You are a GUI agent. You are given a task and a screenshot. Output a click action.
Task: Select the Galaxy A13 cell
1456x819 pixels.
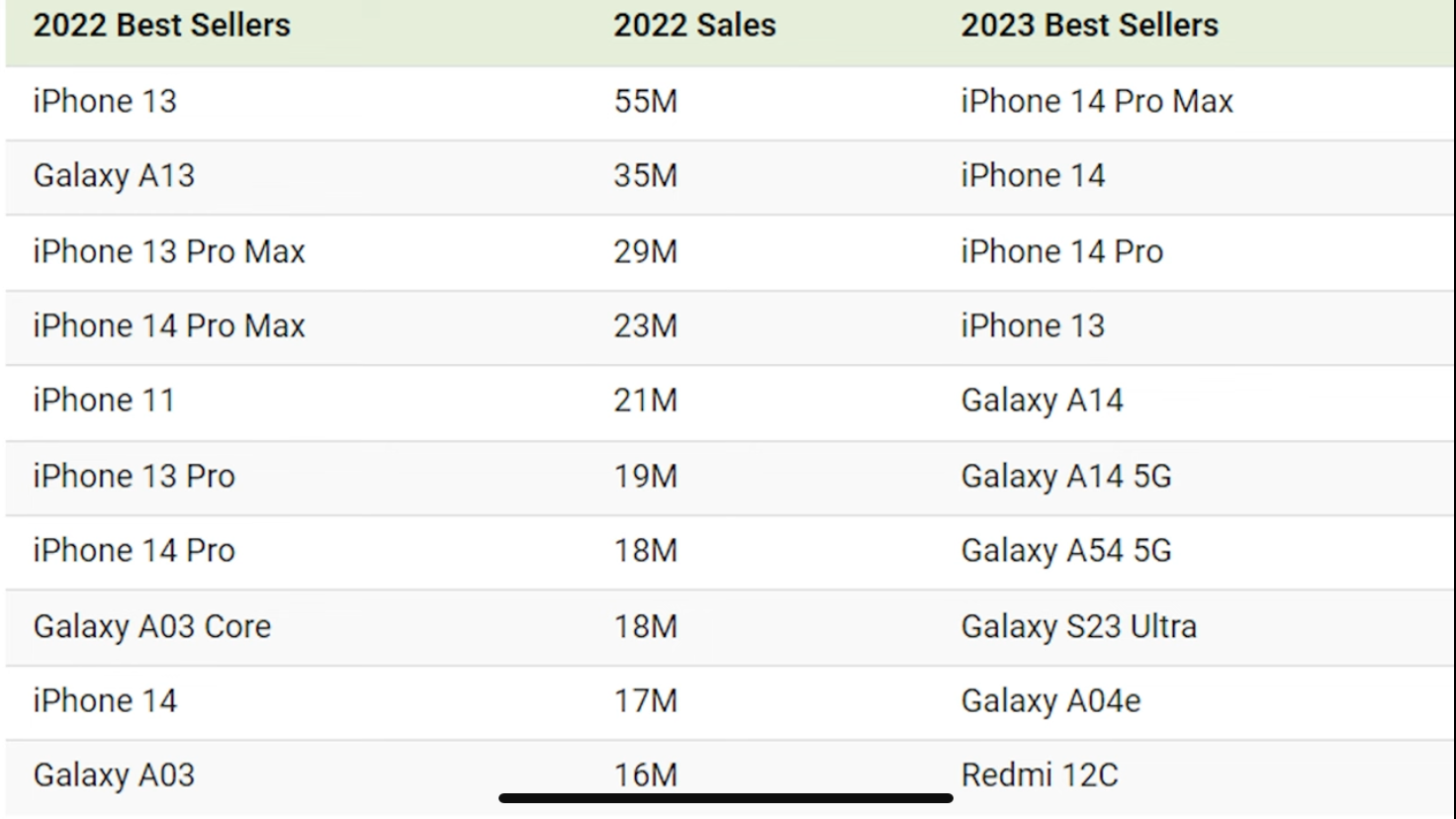[114, 177]
